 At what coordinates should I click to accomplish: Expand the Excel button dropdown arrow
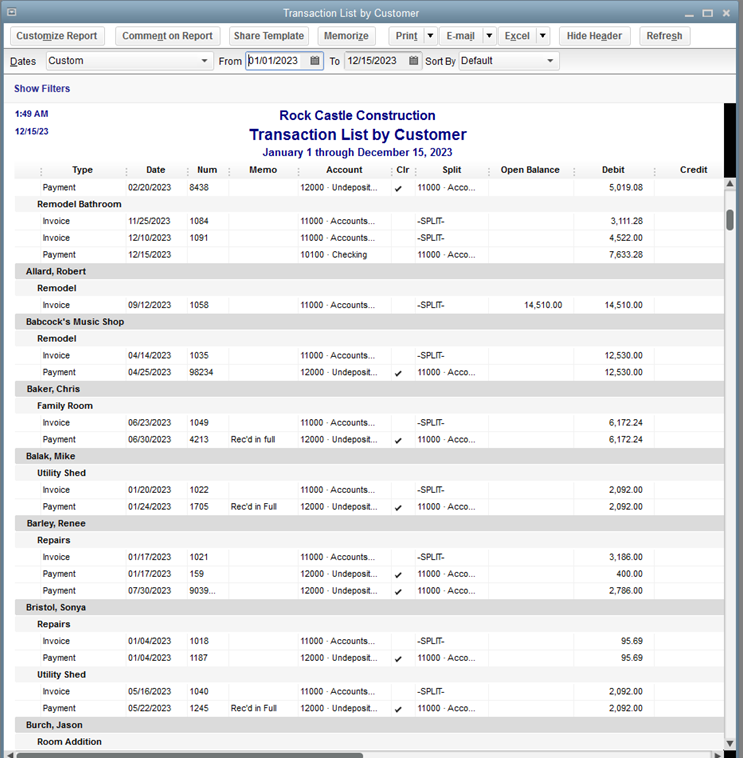(x=542, y=36)
